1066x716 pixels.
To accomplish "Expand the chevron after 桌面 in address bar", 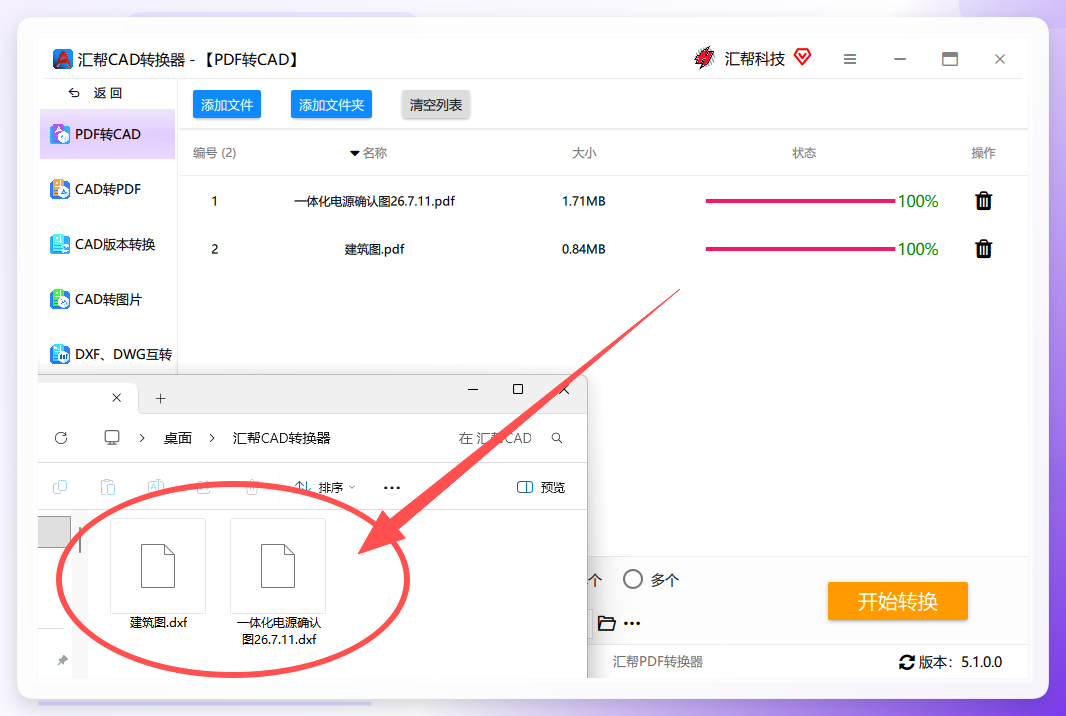I will 212,438.
